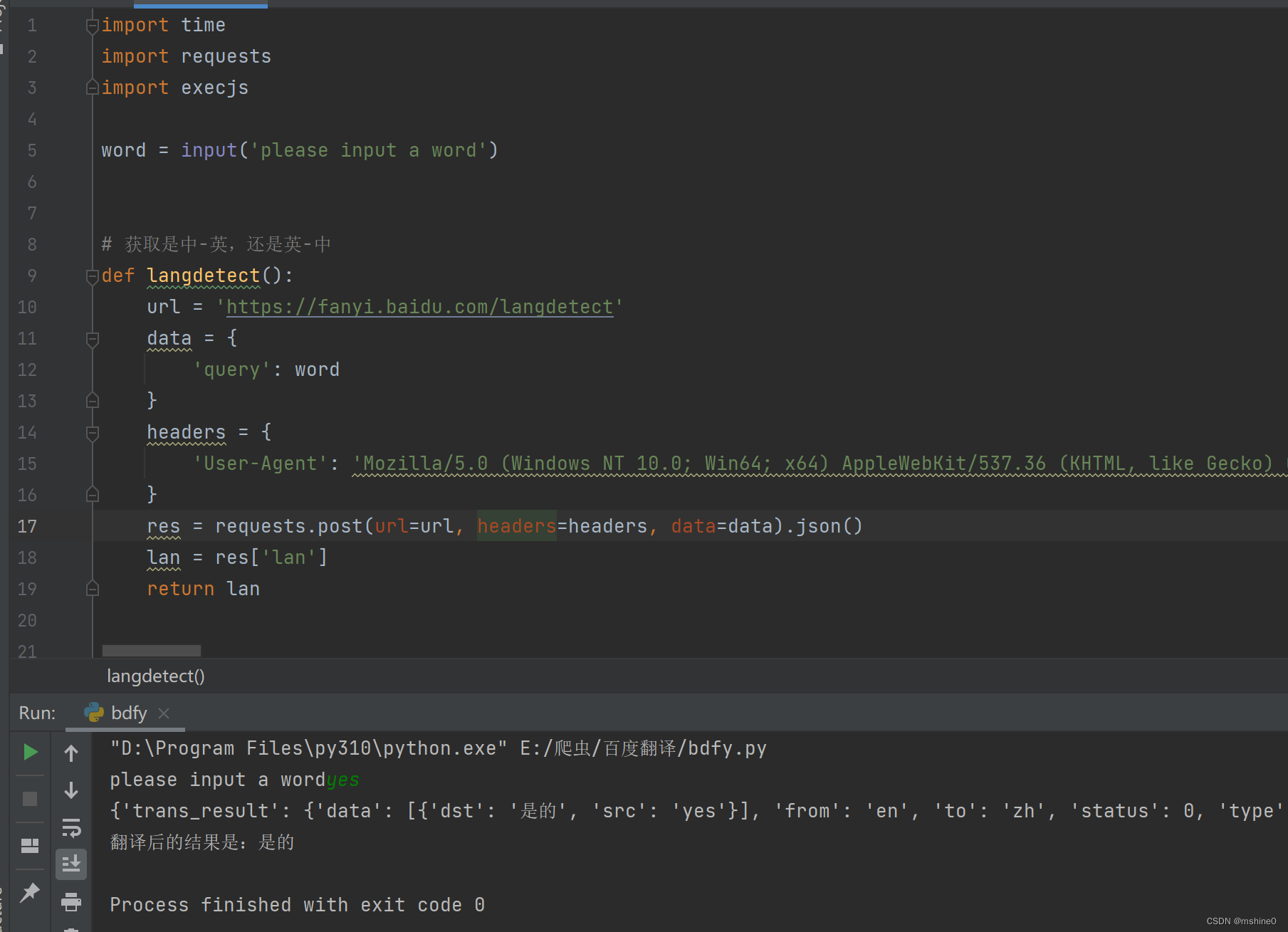This screenshot has height=932, width=1288.
Task: Click the horizontal scrollbar thumb in editor
Action: pyautogui.click(x=152, y=650)
